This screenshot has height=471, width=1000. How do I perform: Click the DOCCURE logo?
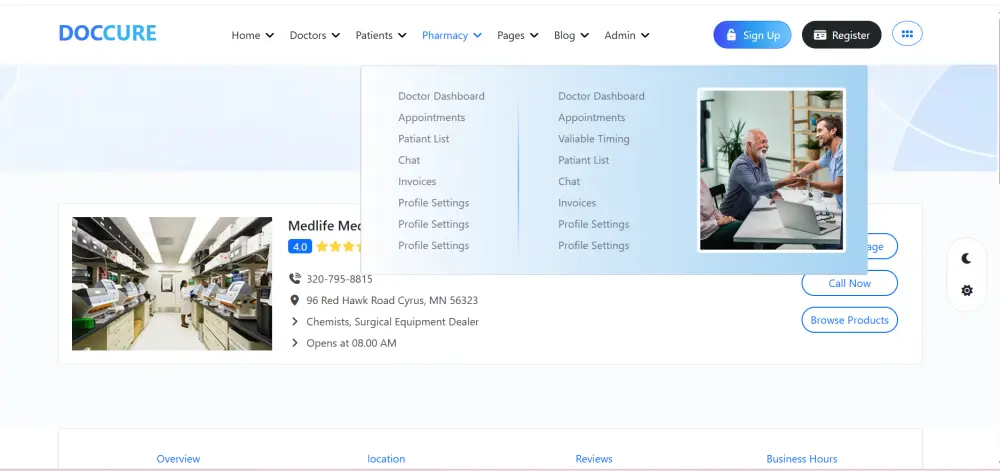(107, 33)
